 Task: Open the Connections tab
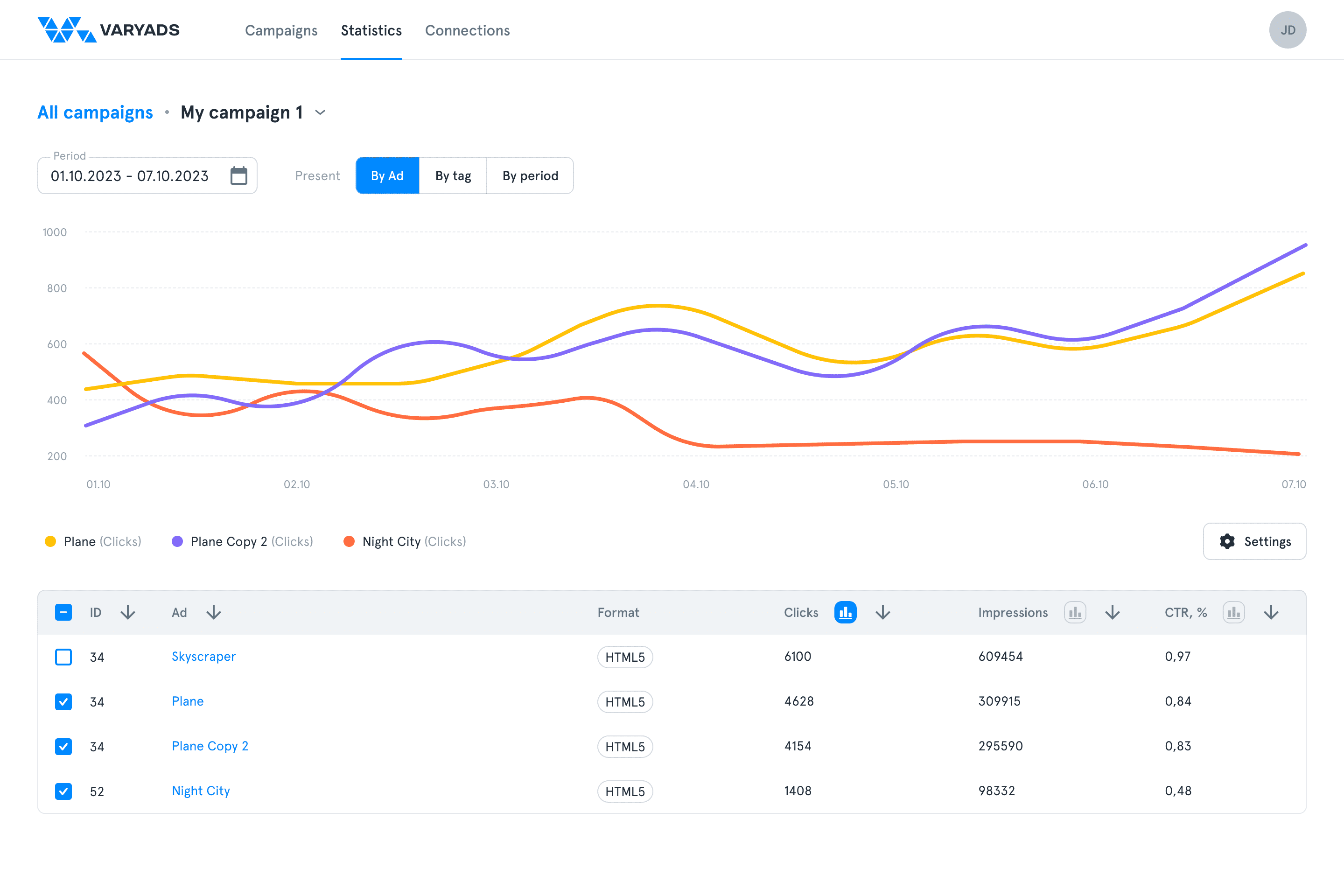[x=467, y=30]
